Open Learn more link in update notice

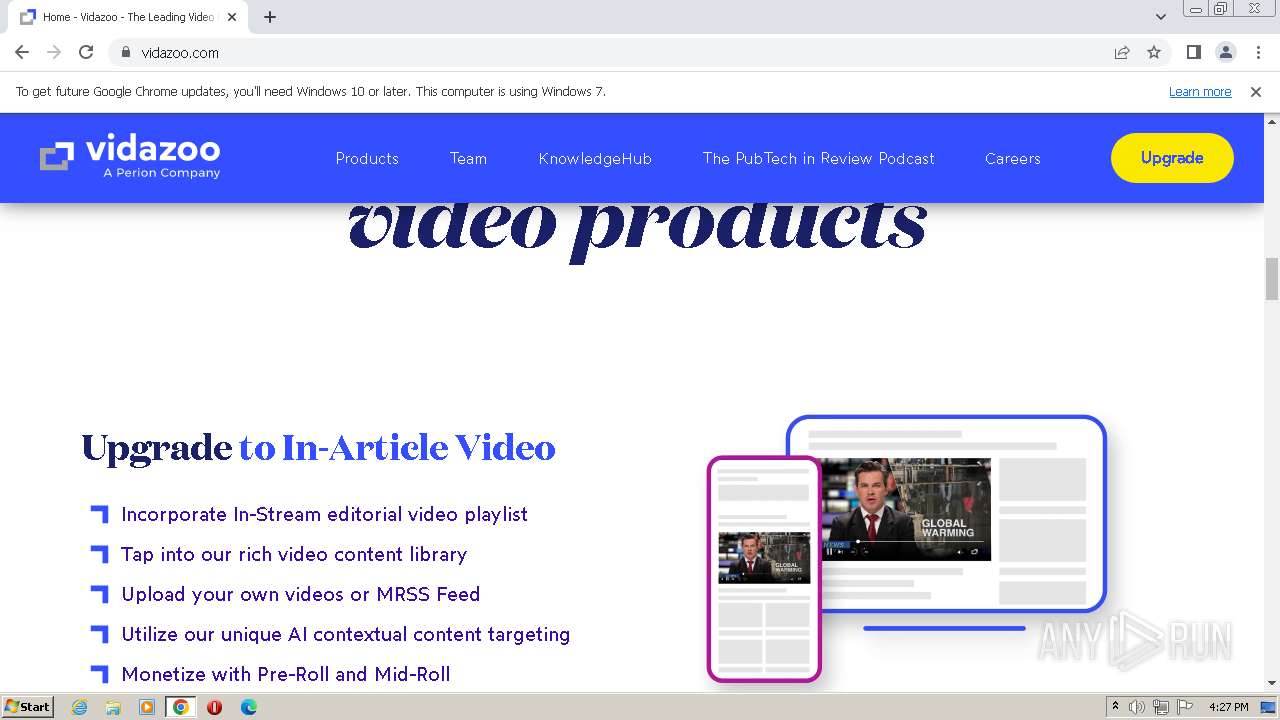[1200, 91]
